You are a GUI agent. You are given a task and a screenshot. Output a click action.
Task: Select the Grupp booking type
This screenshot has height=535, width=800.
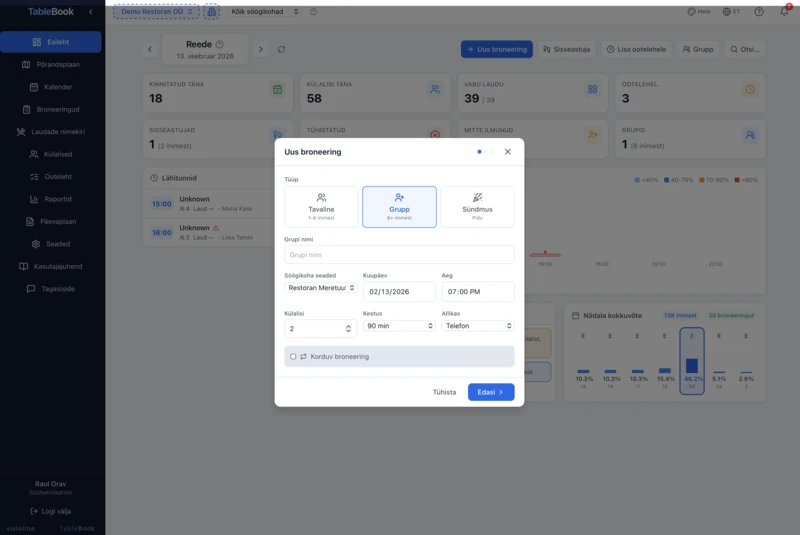[x=399, y=206]
